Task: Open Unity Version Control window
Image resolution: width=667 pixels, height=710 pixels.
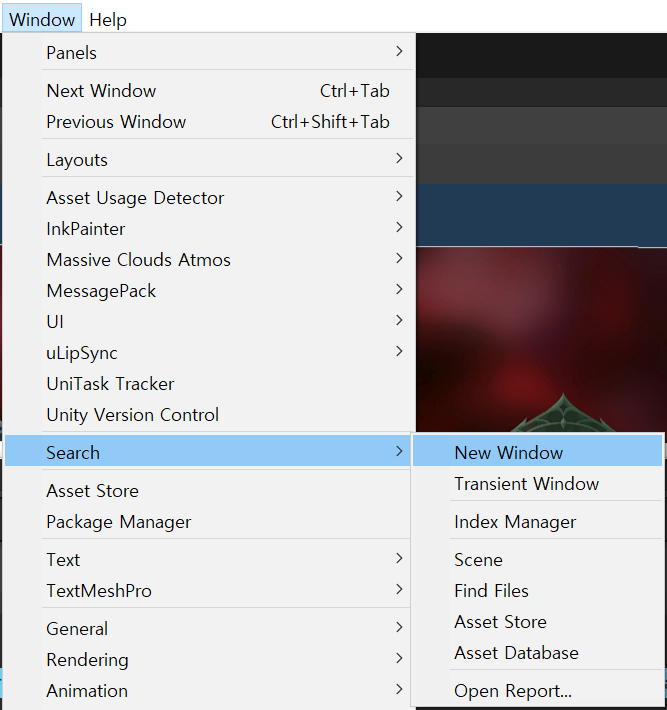Action: 210,415
